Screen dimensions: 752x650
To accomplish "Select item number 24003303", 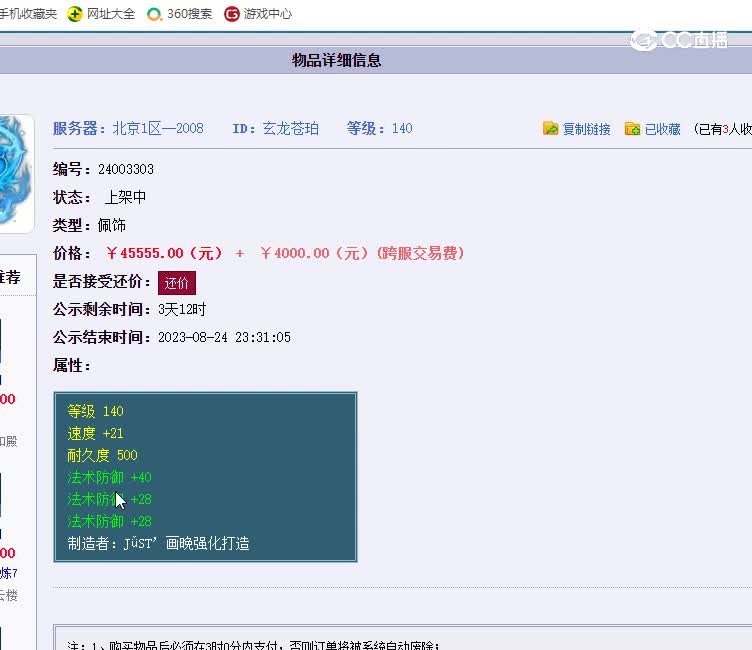I will pos(126,169).
